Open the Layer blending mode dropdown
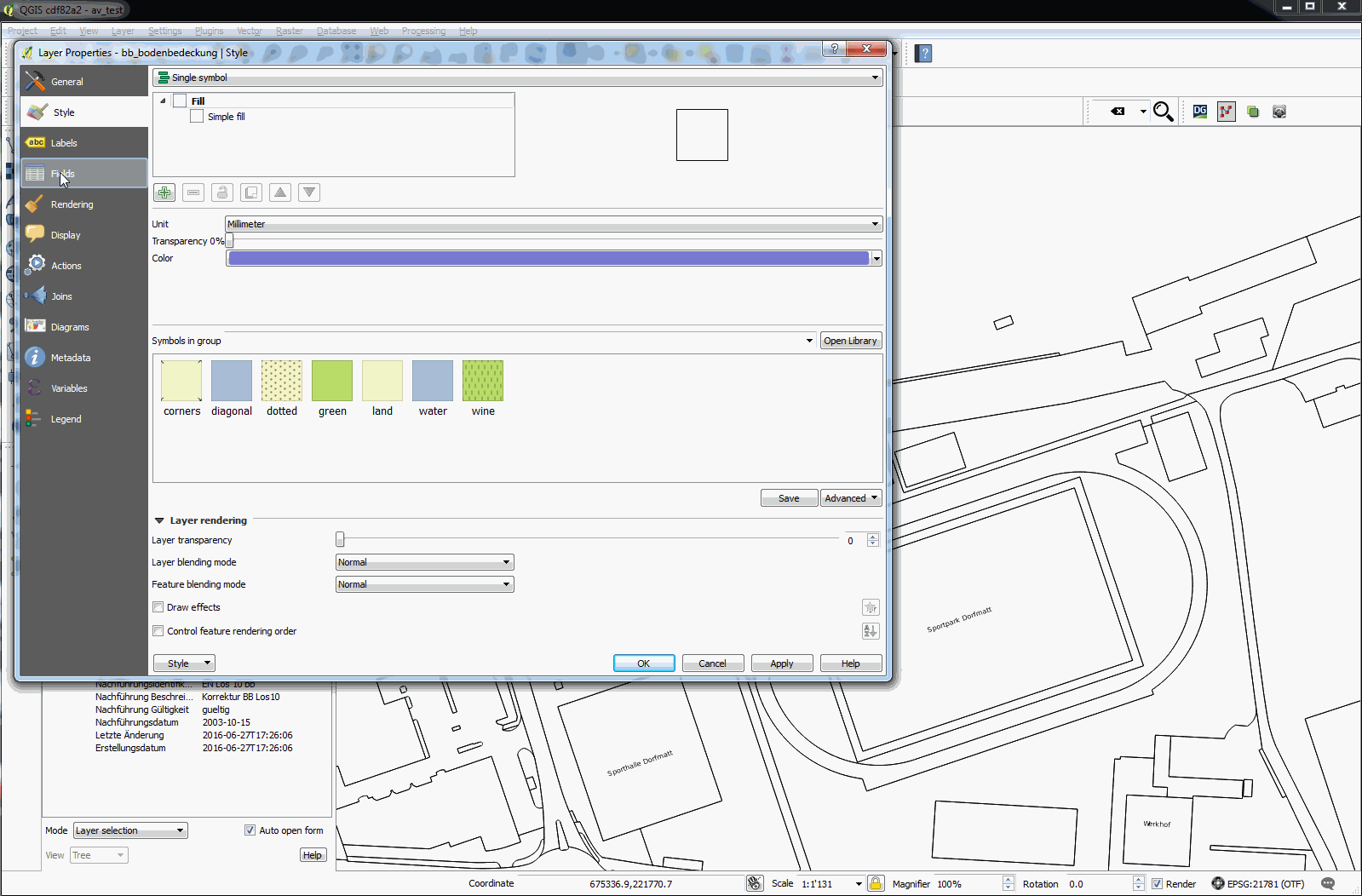 click(424, 562)
